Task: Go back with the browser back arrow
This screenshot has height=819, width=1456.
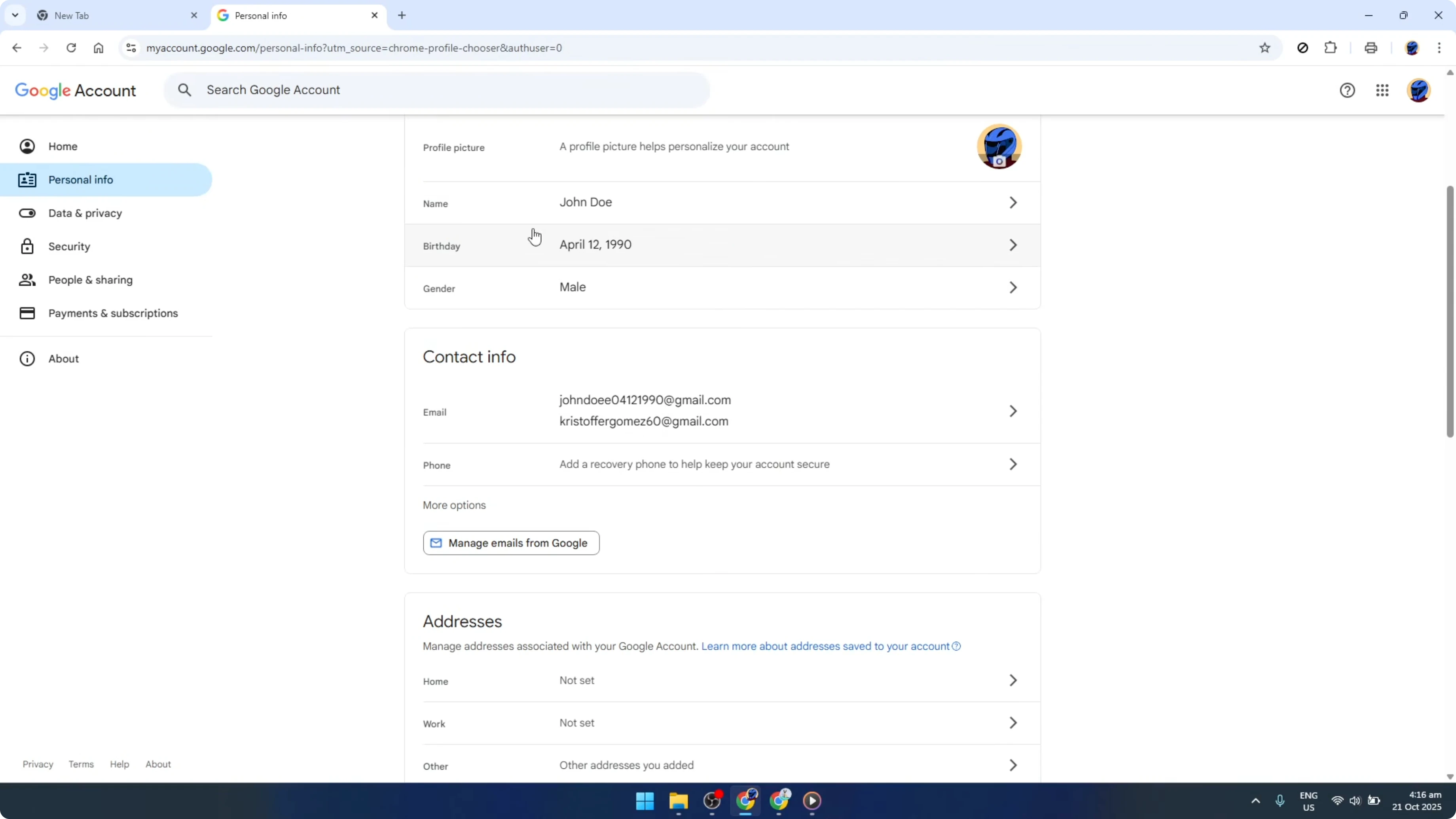Action: [16, 48]
